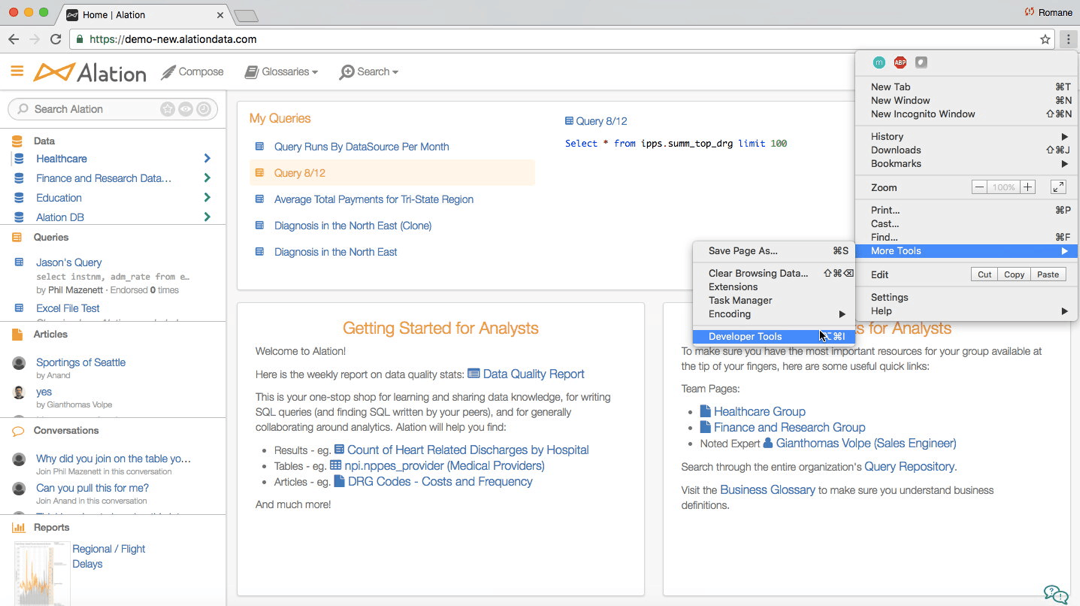Open the Data Quality Report link
The width and height of the screenshot is (1080, 606).
point(526,374)
